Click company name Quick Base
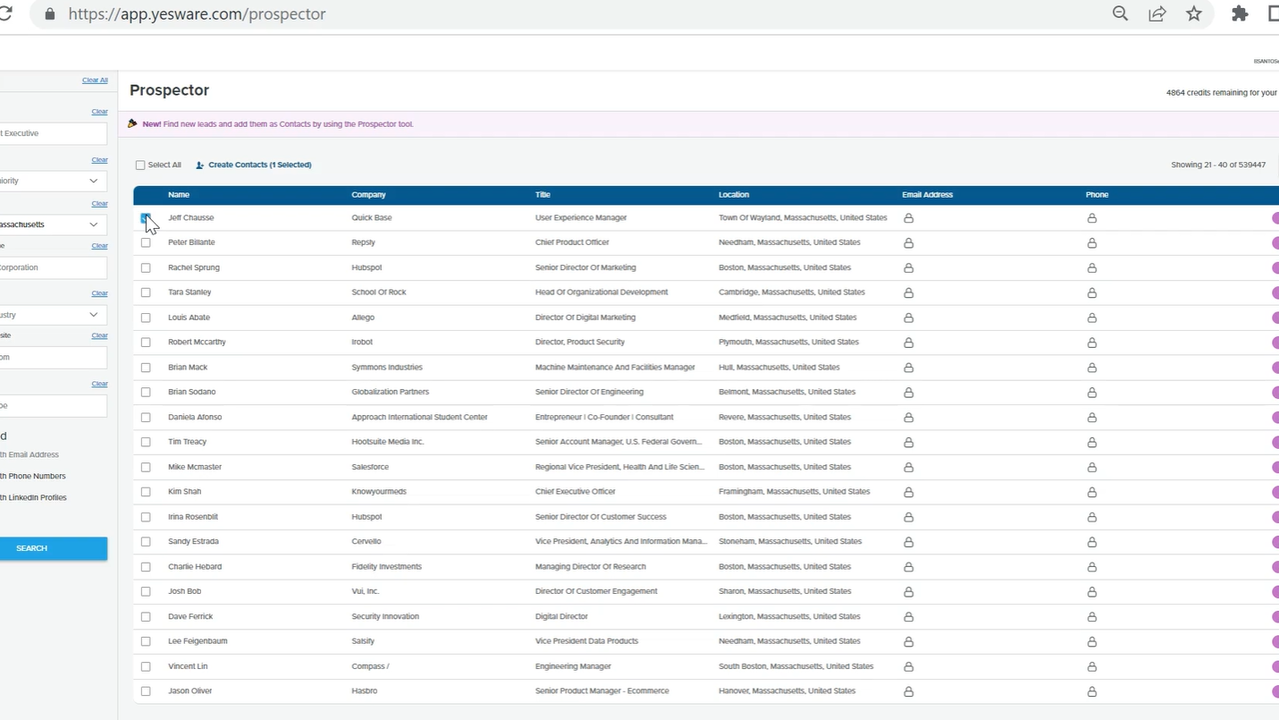 tap(371, 218)
